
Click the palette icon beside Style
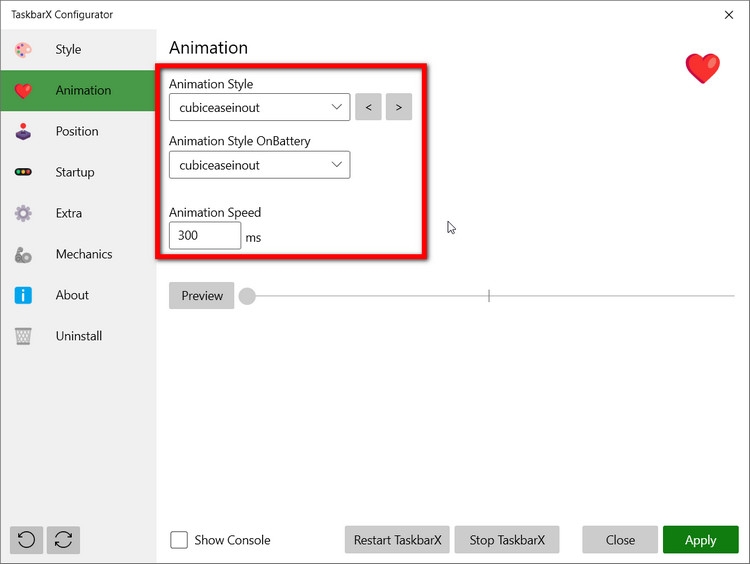click(x=23, y=50)
